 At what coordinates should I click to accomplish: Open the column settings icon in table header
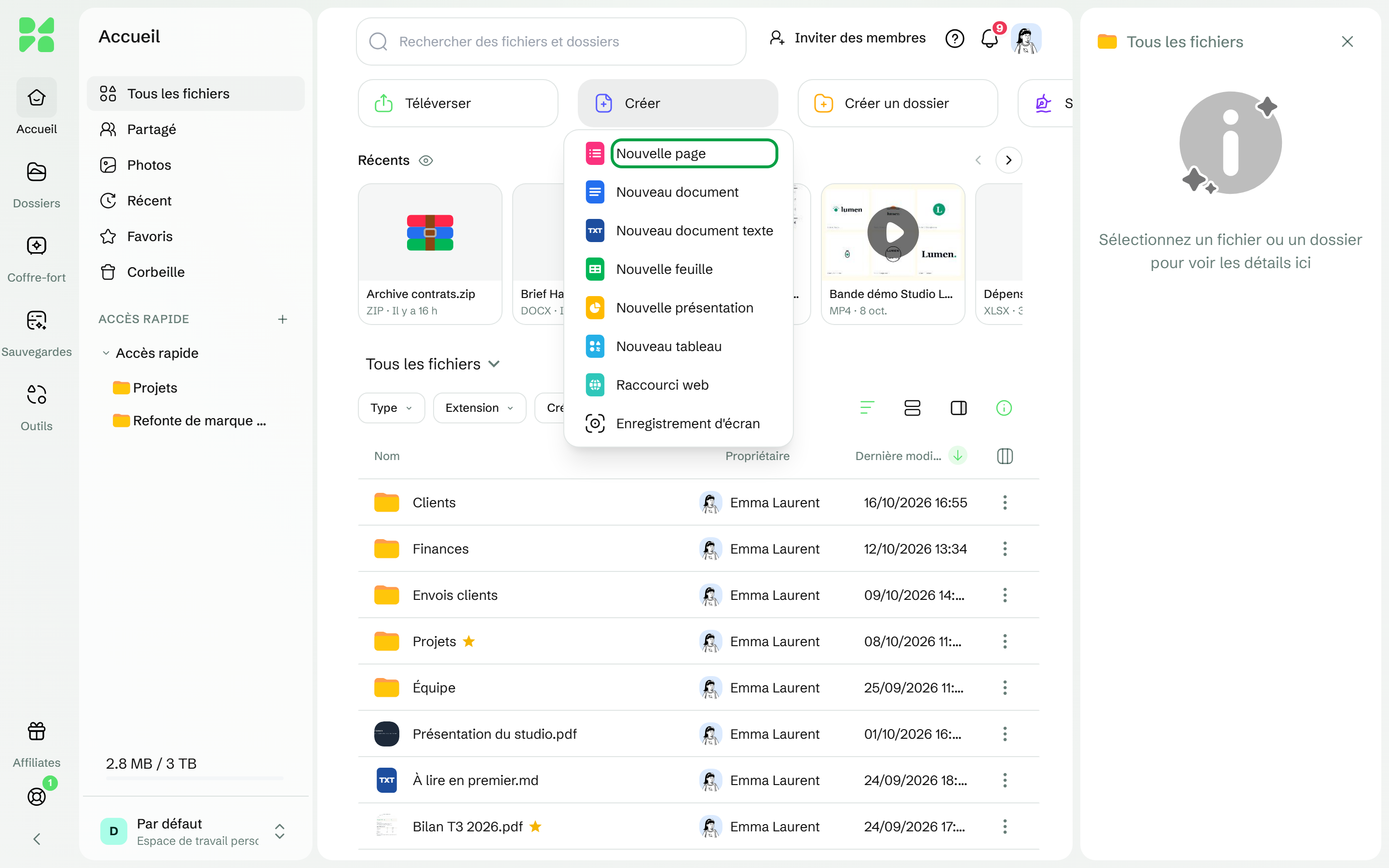click(x=1005, y=456)
